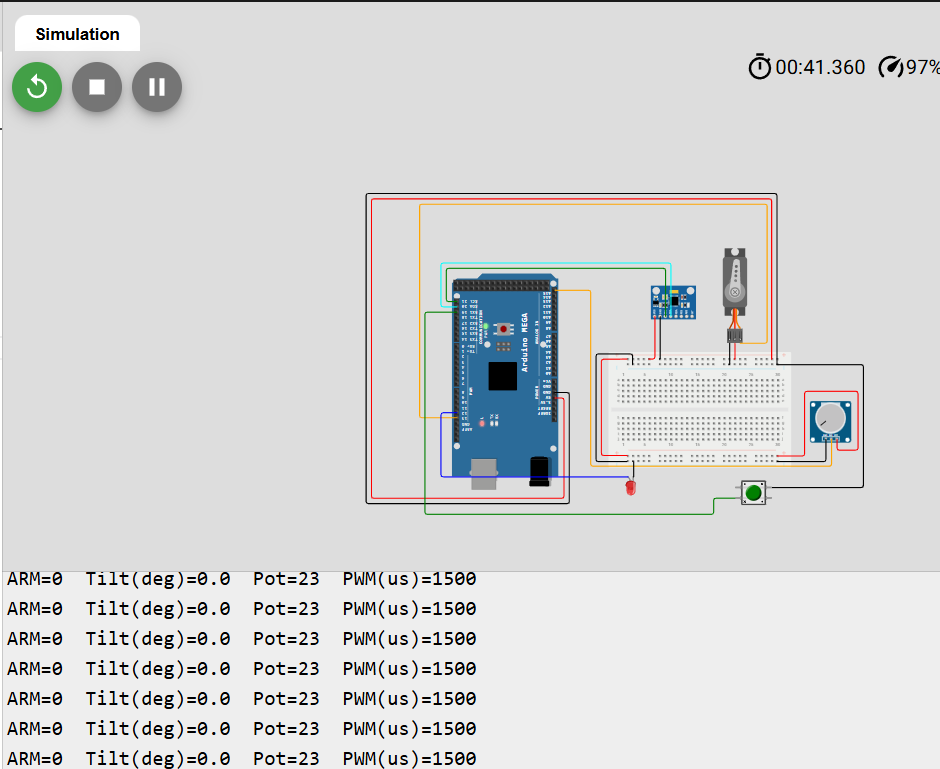Click the servo's three-wire connector
Image resolution: width=940 pixels, height=769 pixels.
(x=735, y=337)
